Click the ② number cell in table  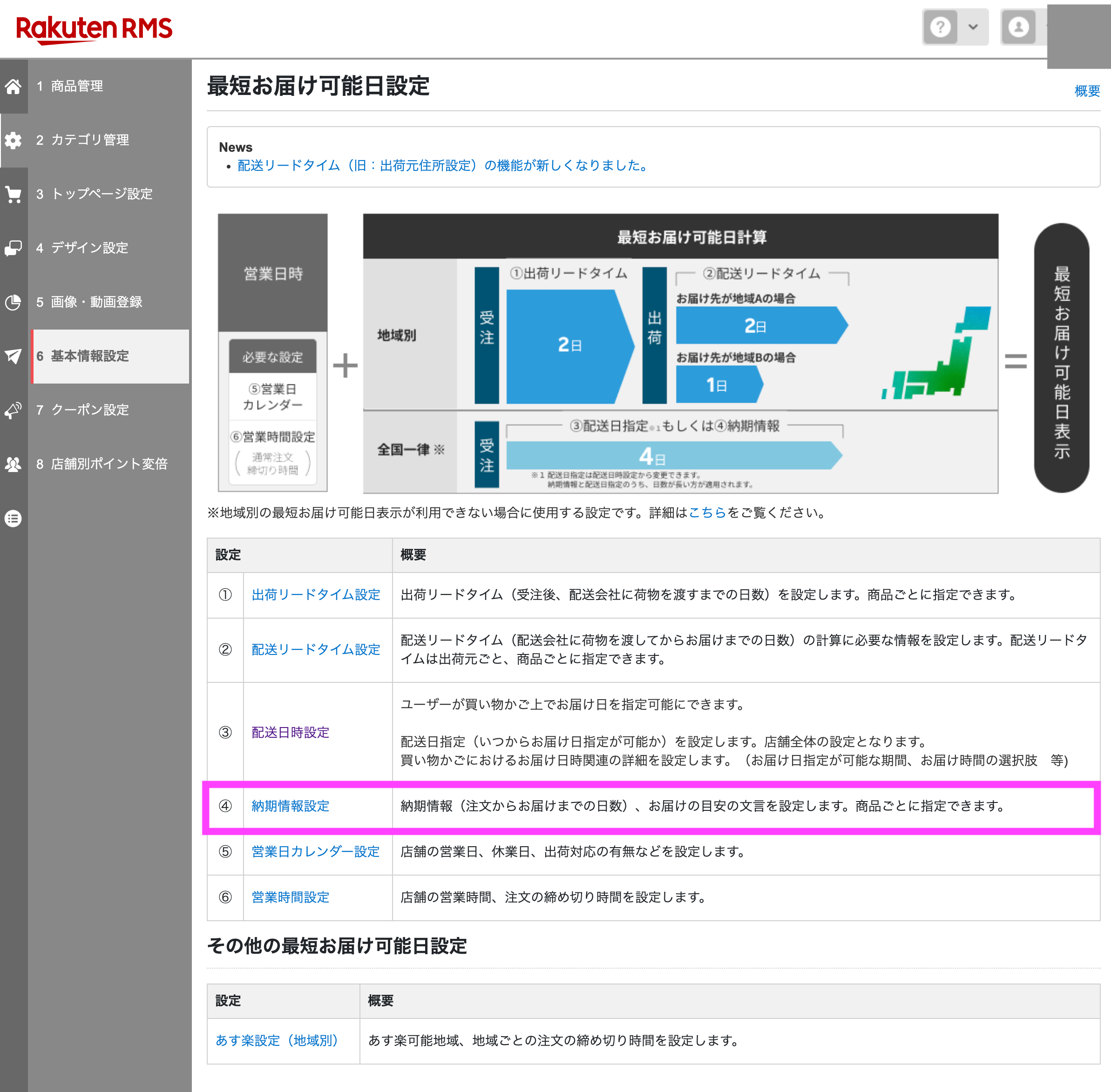(225, 650)
